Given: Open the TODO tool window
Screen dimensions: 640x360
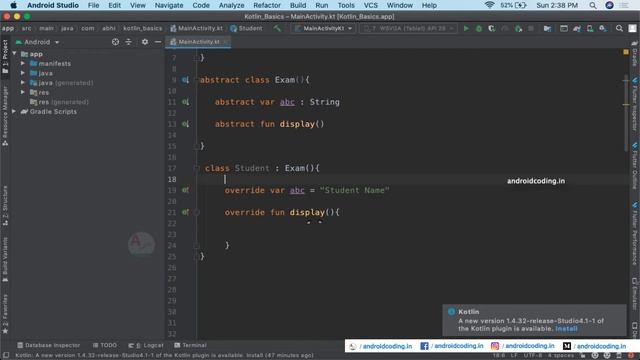Looking at the screenshot, I should 105,345.
